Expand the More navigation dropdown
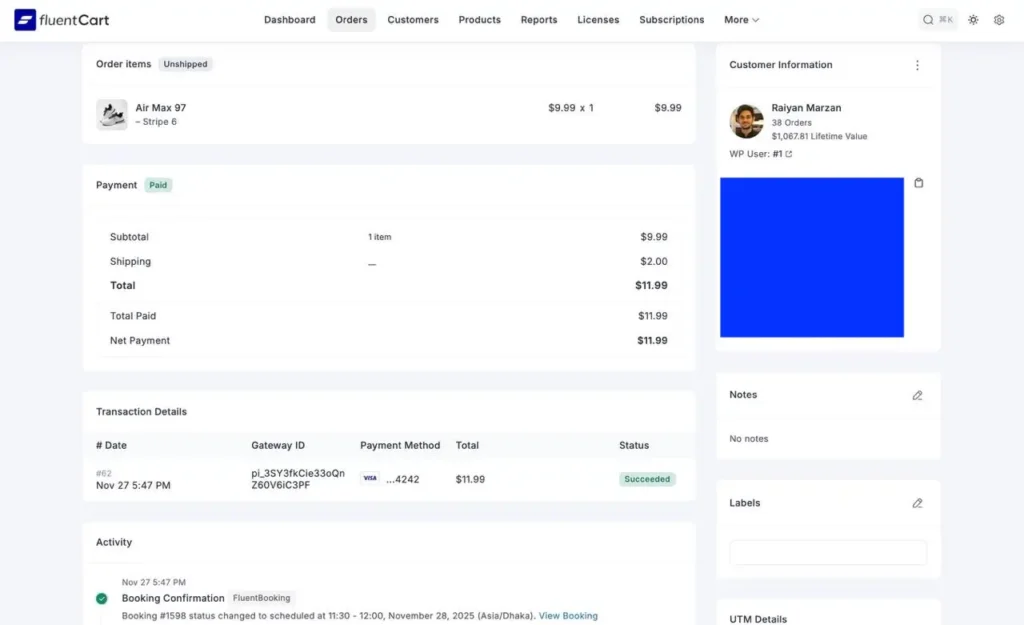This screenshot has height=625, width=1024. pos(741,20)
